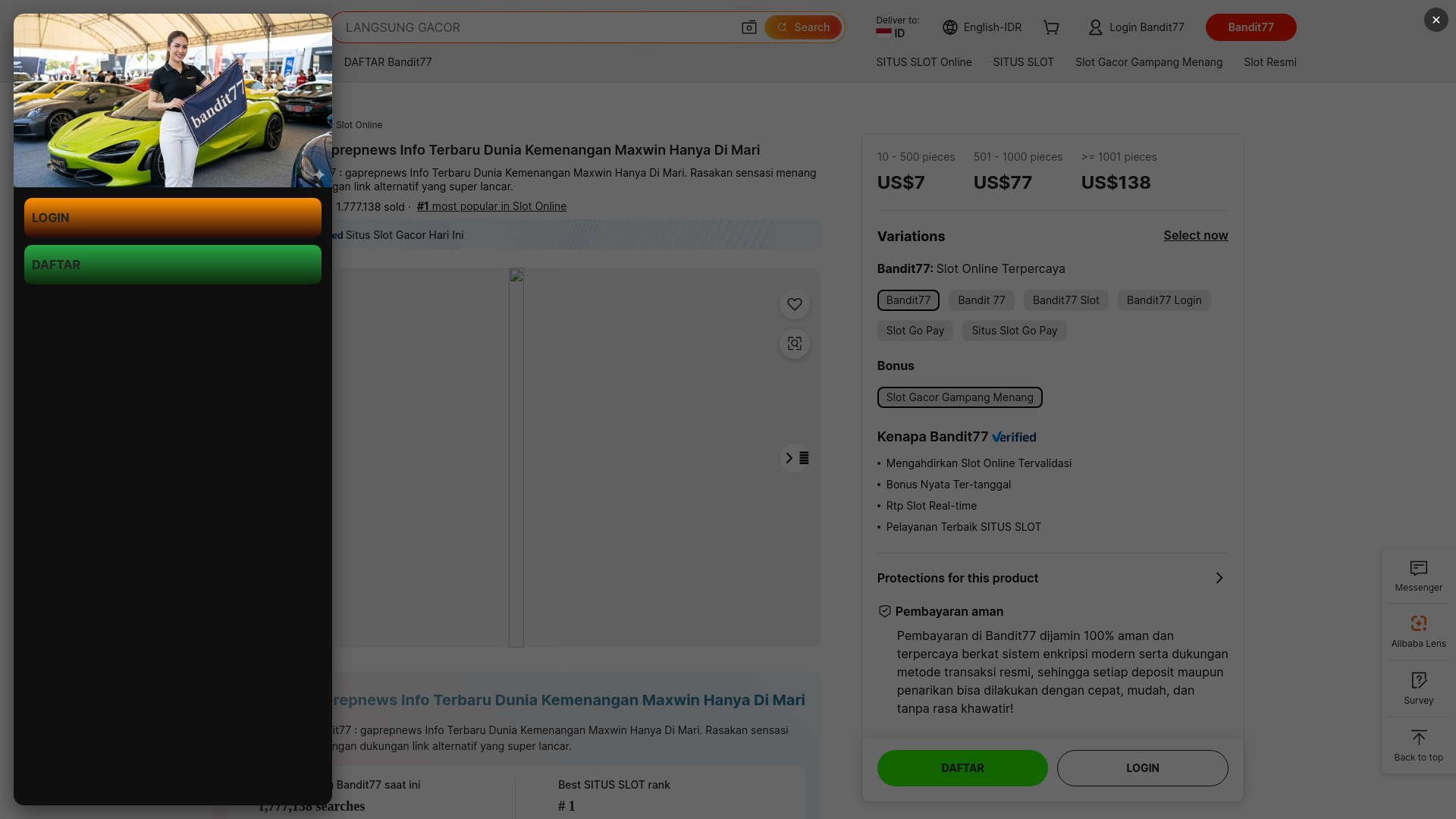
Task: Open the Deliver to ID selector
Action: (898, 27)
